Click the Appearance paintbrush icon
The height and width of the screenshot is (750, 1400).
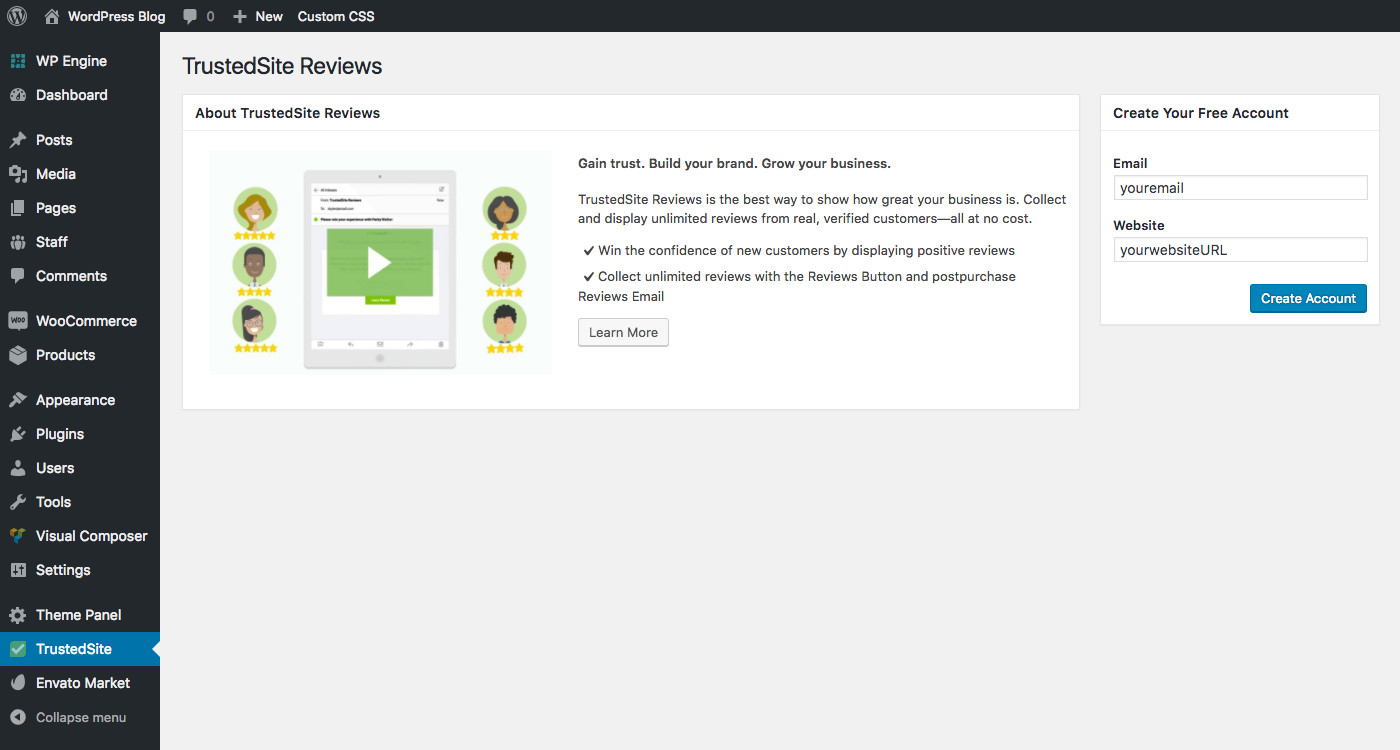(x=18, y=400)
